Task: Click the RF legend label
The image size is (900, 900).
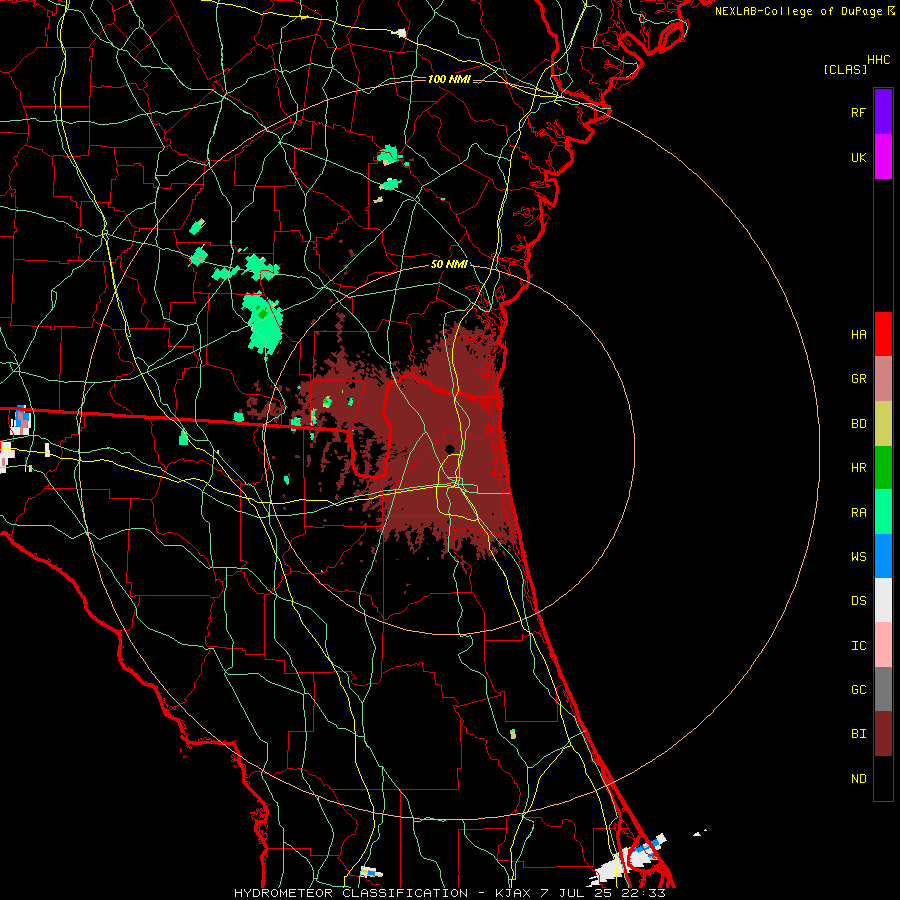Action: [859, 112]
